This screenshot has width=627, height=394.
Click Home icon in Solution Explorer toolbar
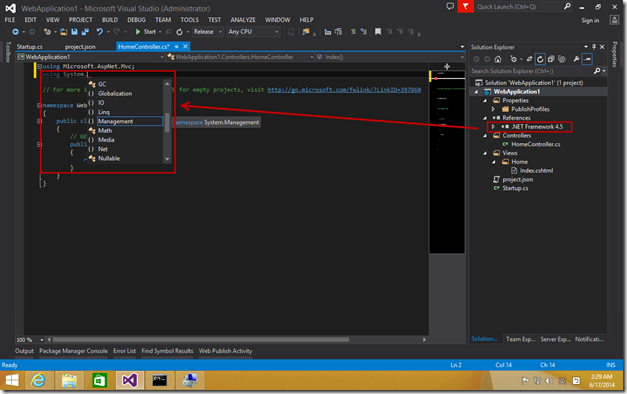tap(498, 59)
